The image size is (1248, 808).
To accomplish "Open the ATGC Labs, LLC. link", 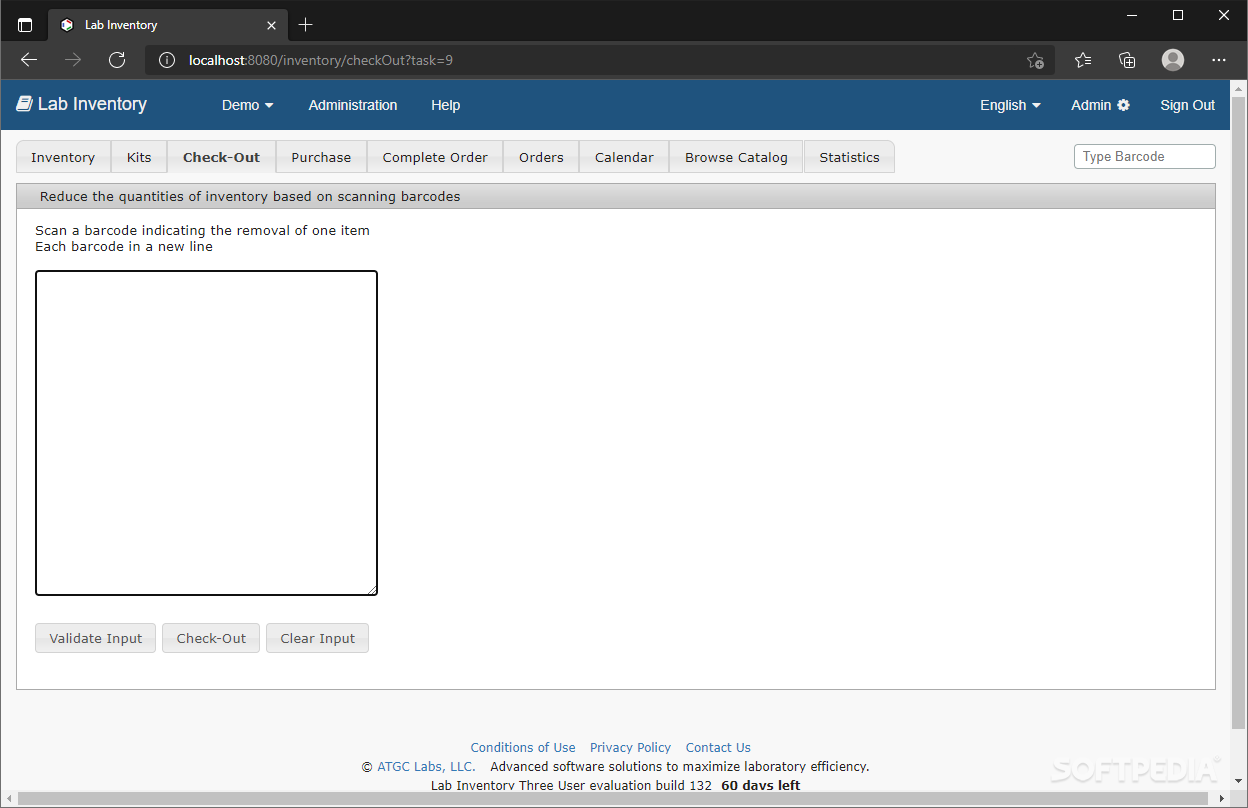I will click(426, 767).
